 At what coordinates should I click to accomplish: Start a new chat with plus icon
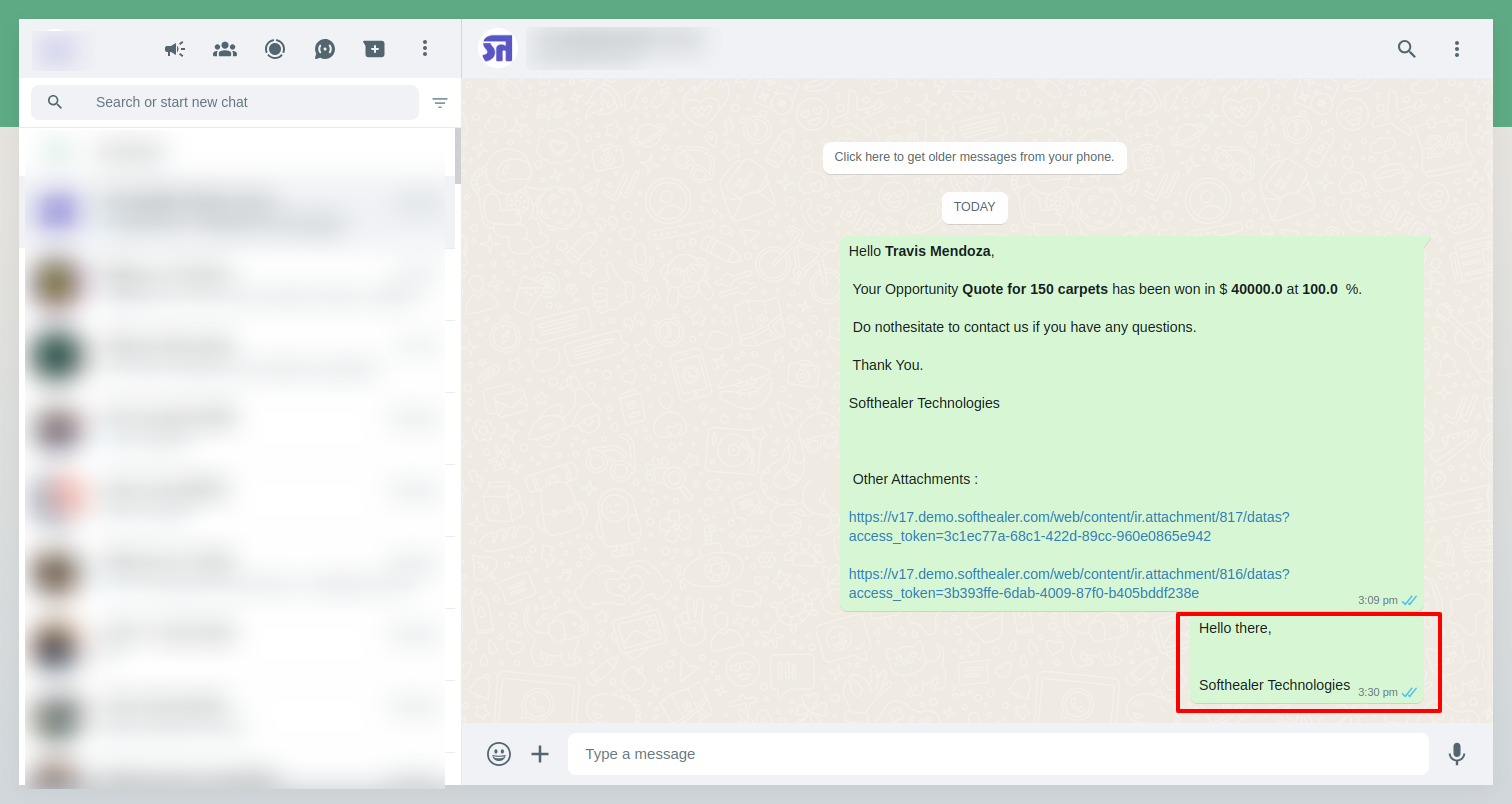[x=375, y=48]
